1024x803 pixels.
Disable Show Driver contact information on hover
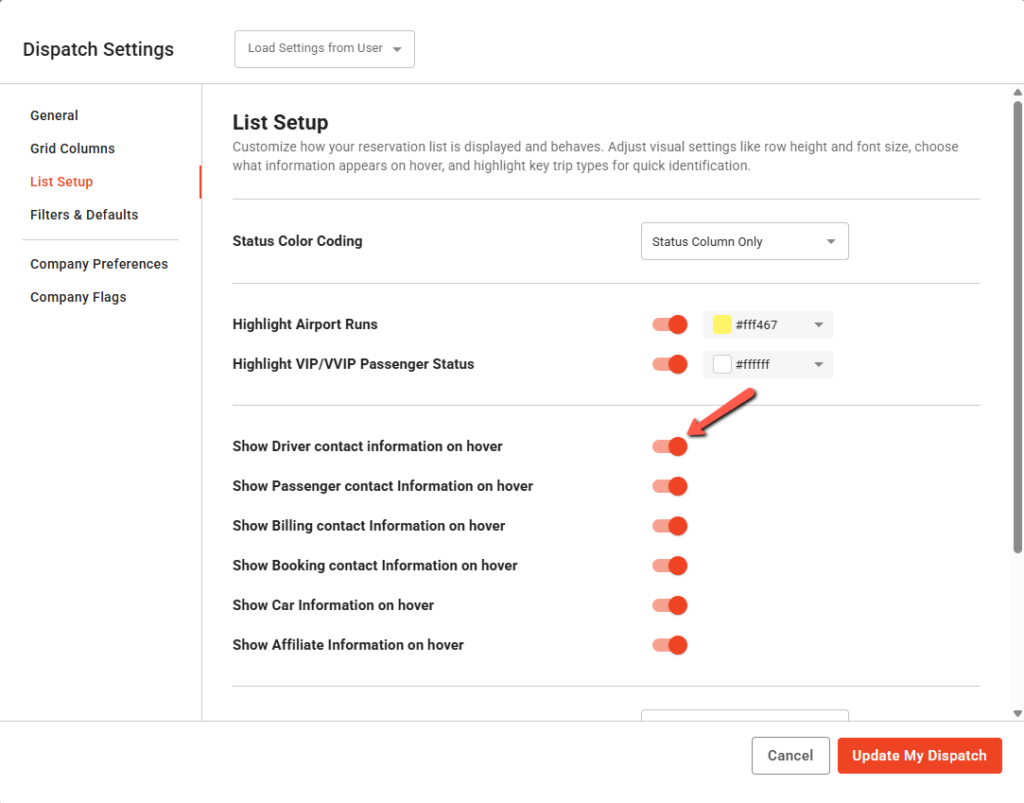click(x=669, y=446)
